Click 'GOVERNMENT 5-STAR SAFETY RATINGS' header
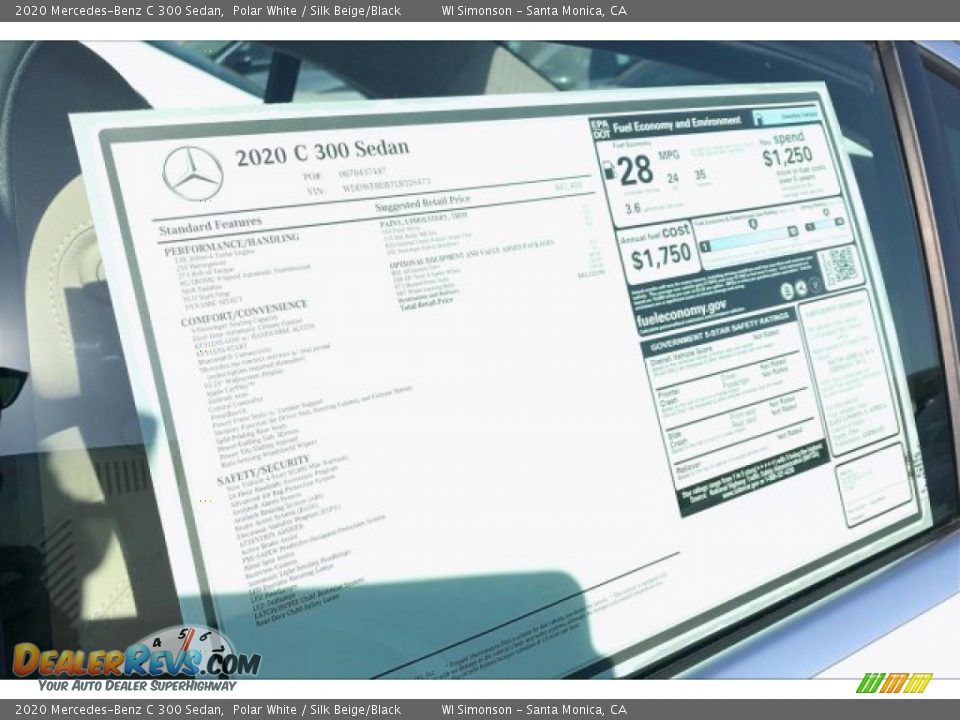The image size is (960, 720). [x=719, y=333]
